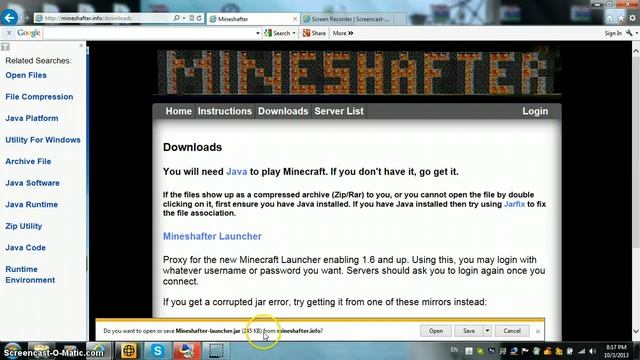Open the dropdown arrow beside Save button

[487, 331]
